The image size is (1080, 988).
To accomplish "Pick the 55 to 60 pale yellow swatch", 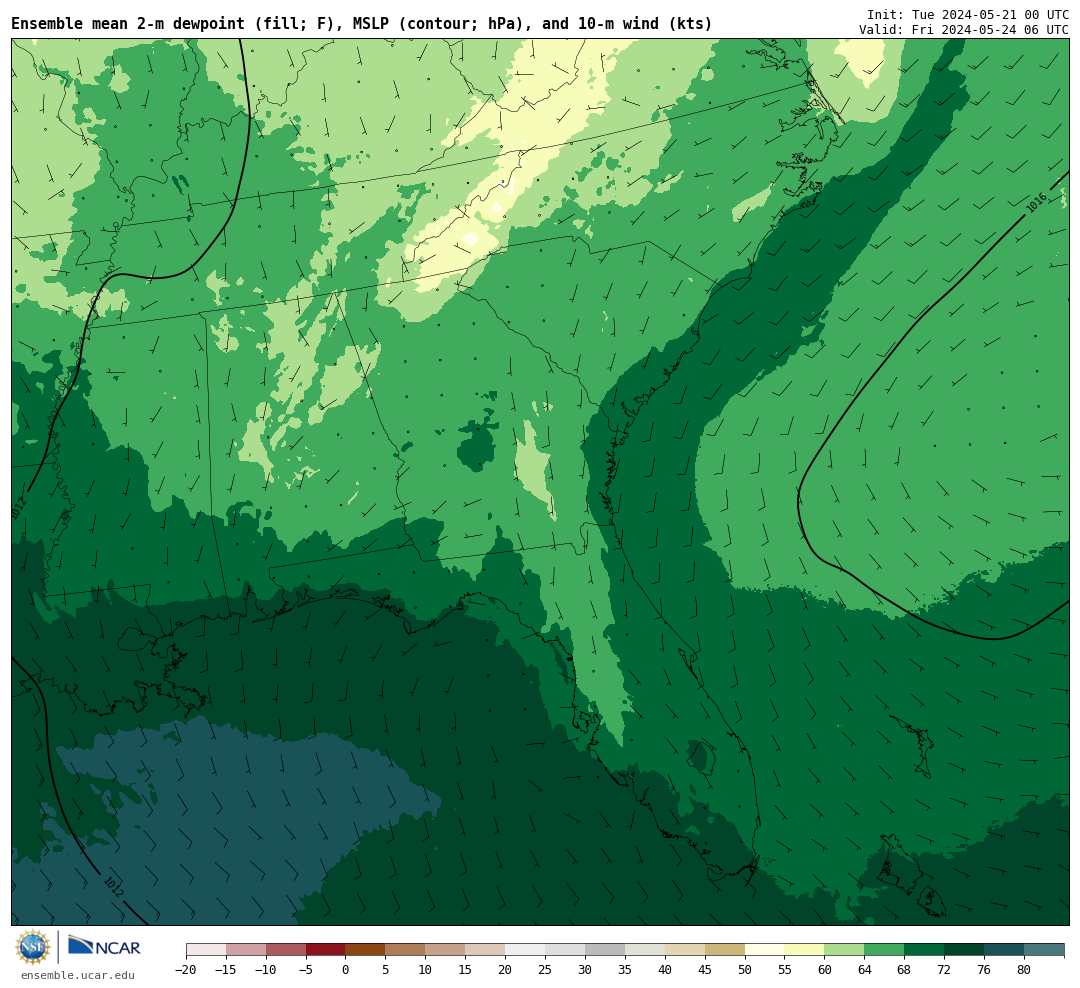I will click(805, 950).
